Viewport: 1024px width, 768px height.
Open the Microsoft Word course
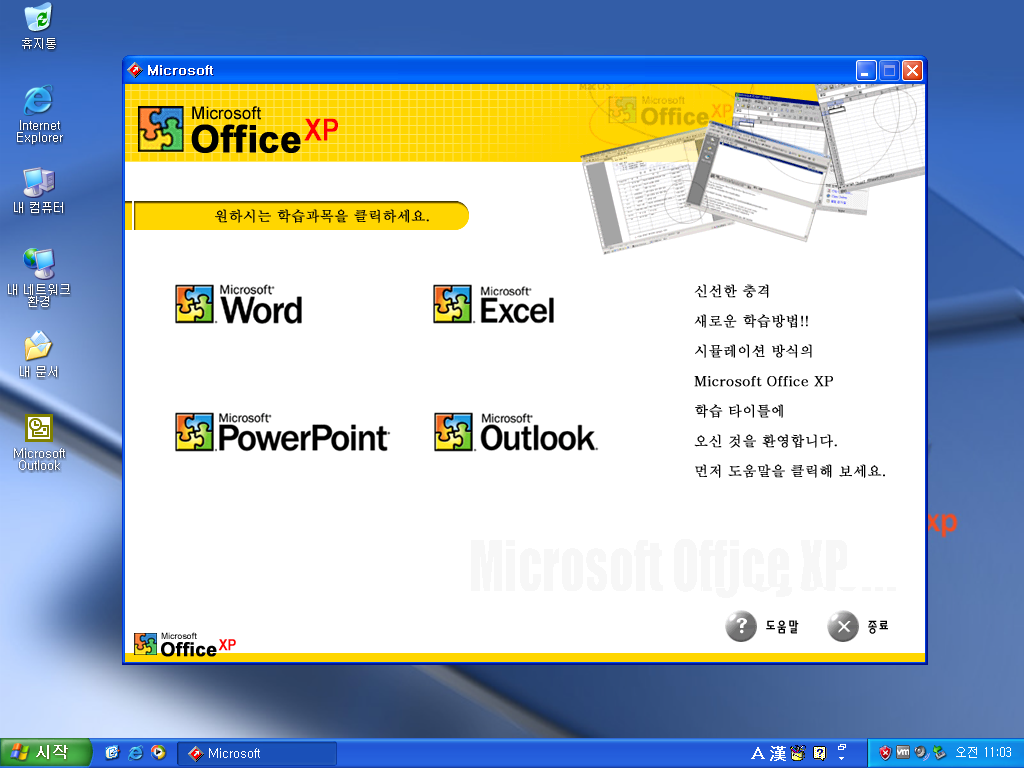pyautogui.click(x=239, y=304)
